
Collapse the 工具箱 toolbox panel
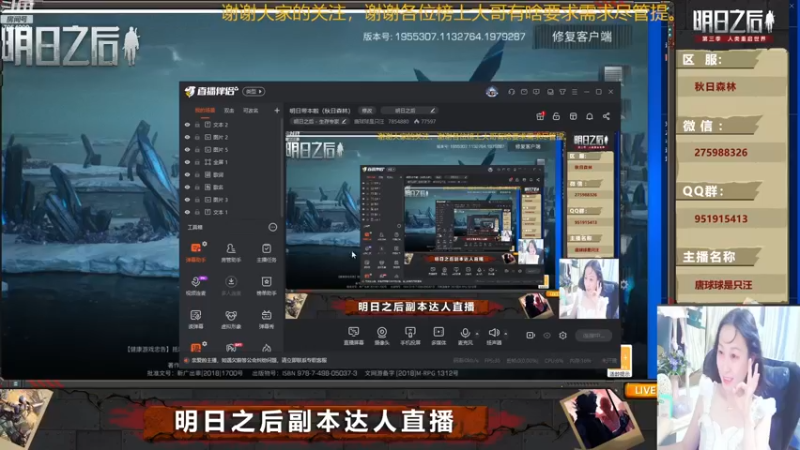point(272,227)
